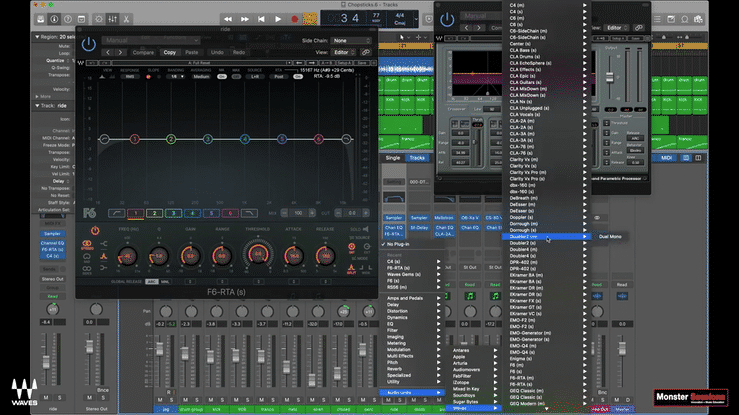This screenshot has height=415, width=739.
Task: Open the scissors editors toolbar icon
Action: (x=126, y=19)
